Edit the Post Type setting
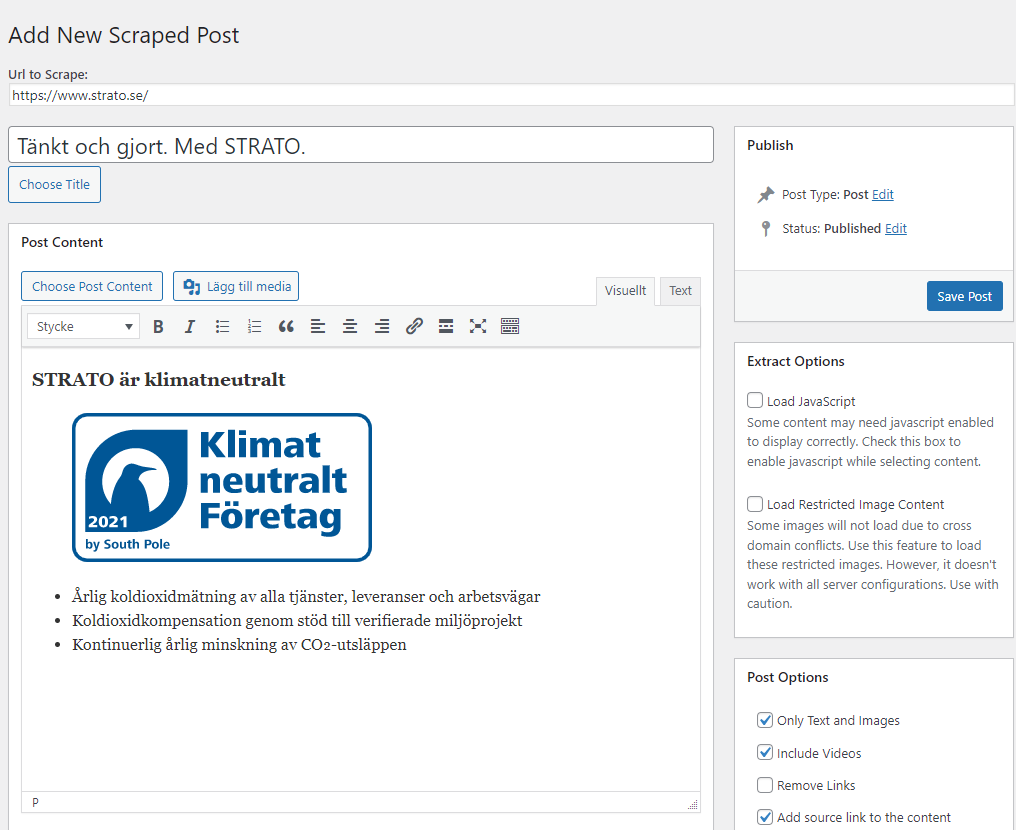This screenshot has height=830, width=1016. [x=883, y=194]
